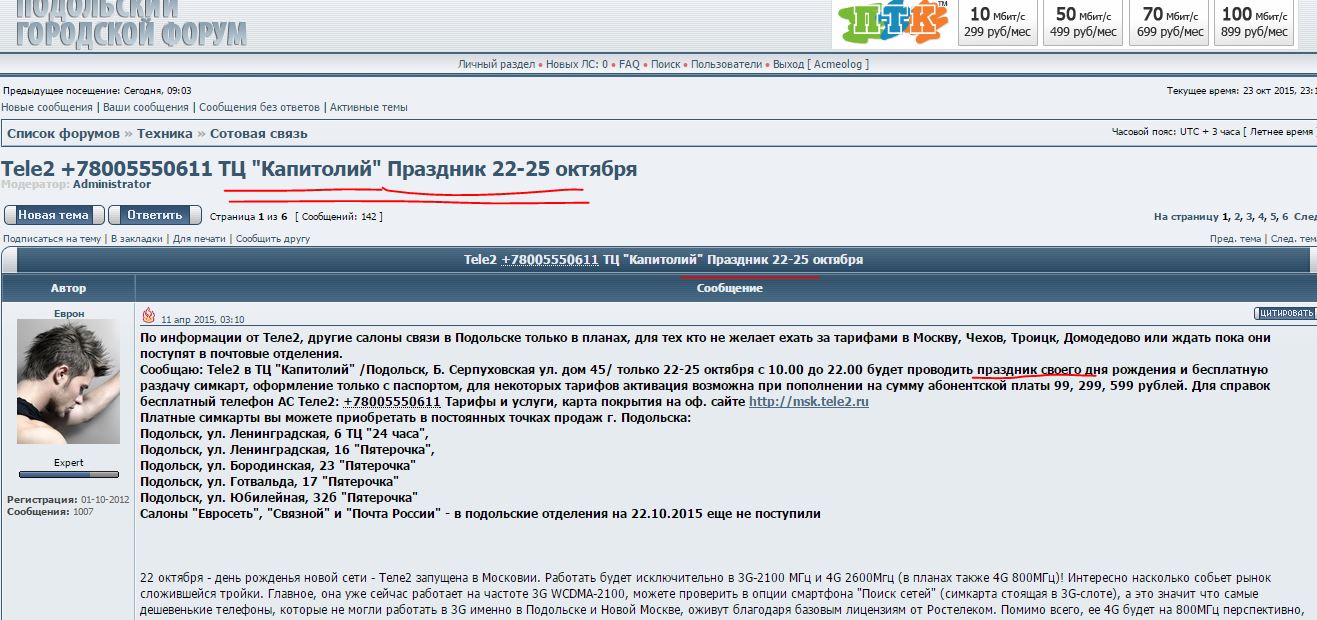This screenshot has height=620, width=1317.
Task: Jump to page 6 of the topic
Action: 1285,216
